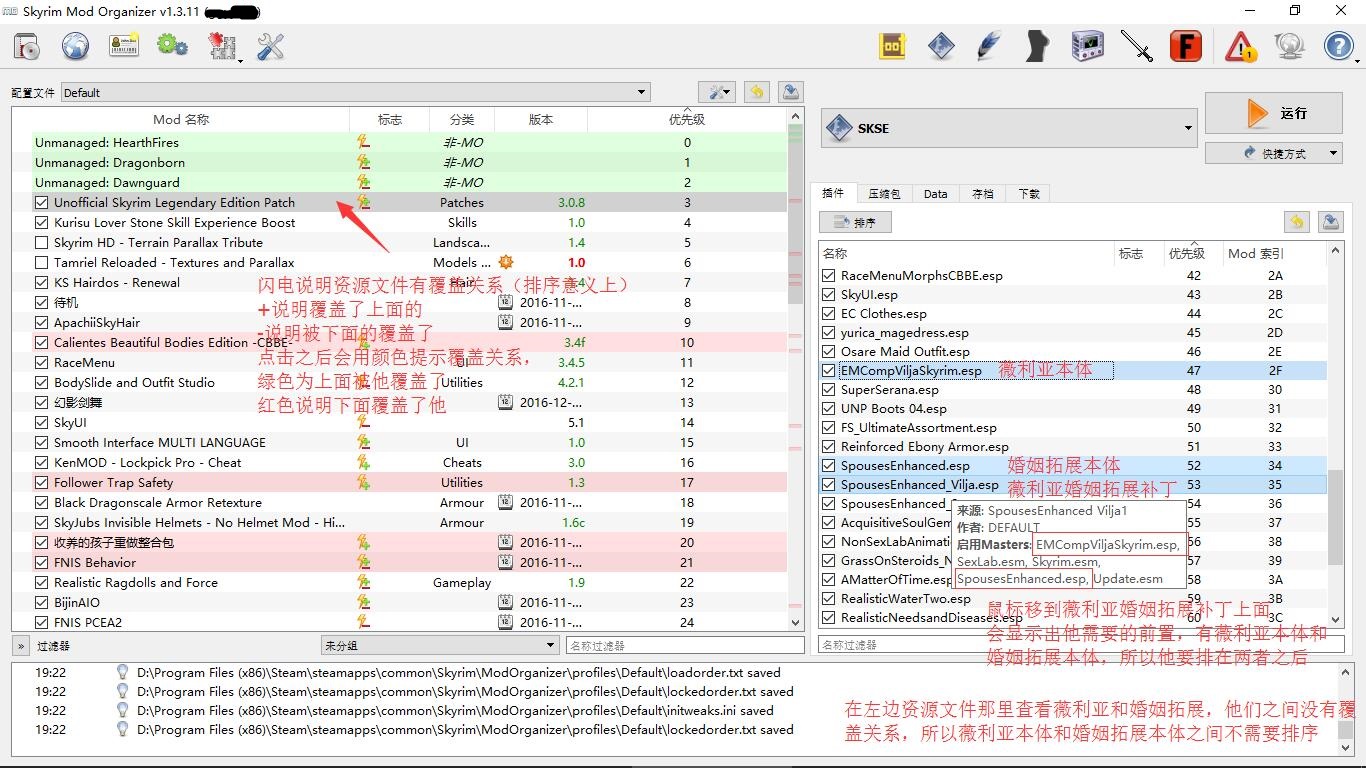Launch the red F shortcut icon

click(1185, 46)
